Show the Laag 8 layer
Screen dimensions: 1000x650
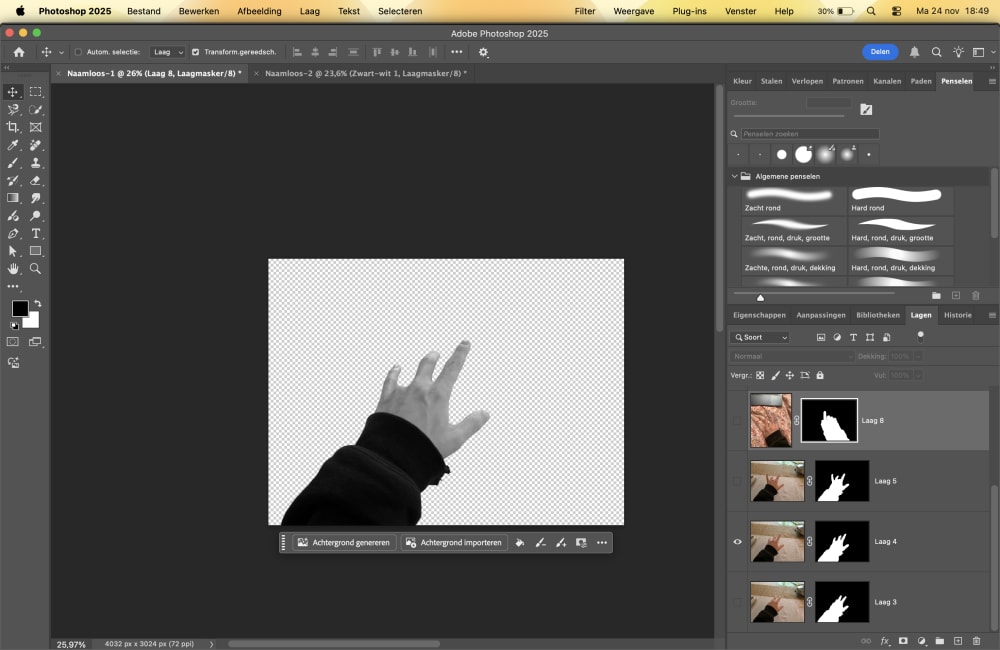click(737, 420)
